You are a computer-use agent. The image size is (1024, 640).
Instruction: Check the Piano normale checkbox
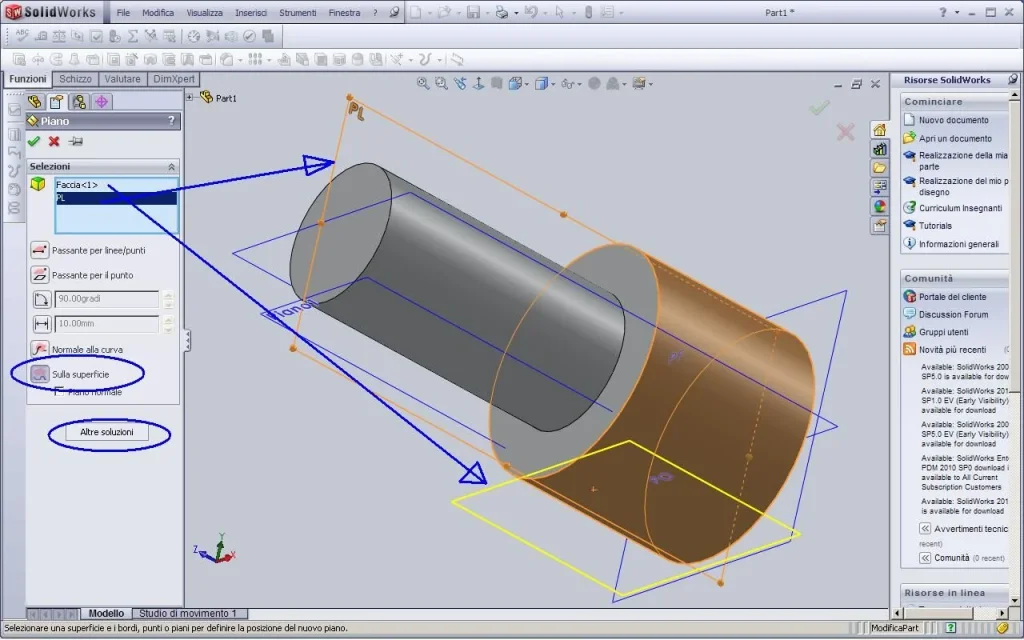click(59, 392)
